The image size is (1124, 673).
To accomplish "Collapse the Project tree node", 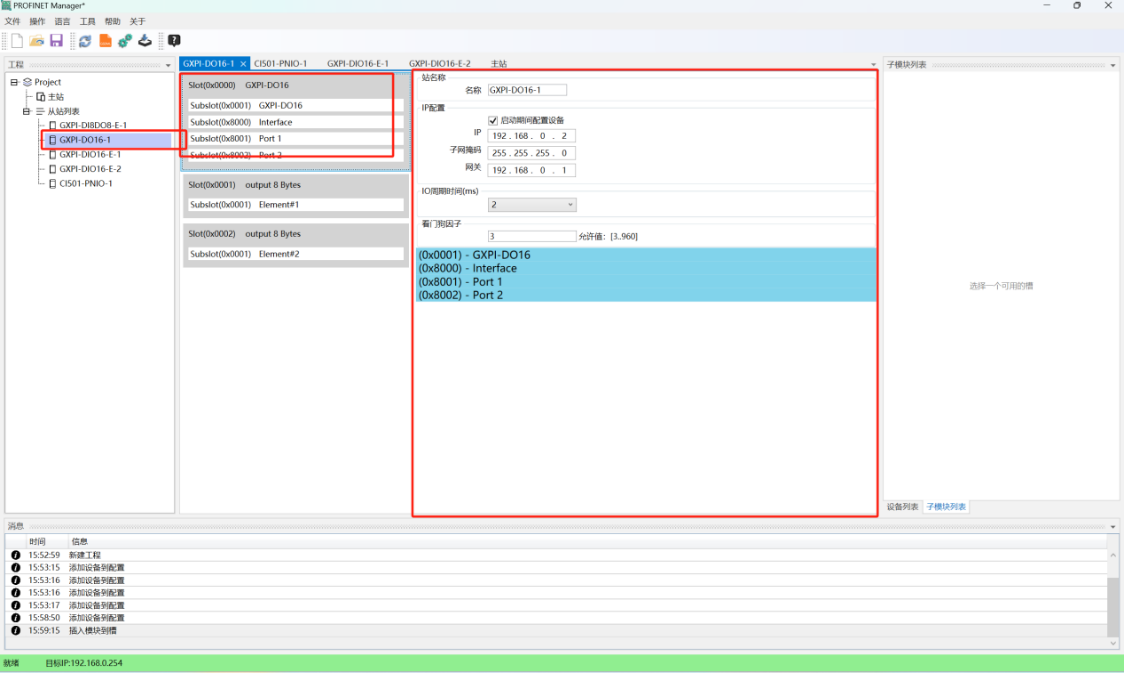I will click(14, 82).
